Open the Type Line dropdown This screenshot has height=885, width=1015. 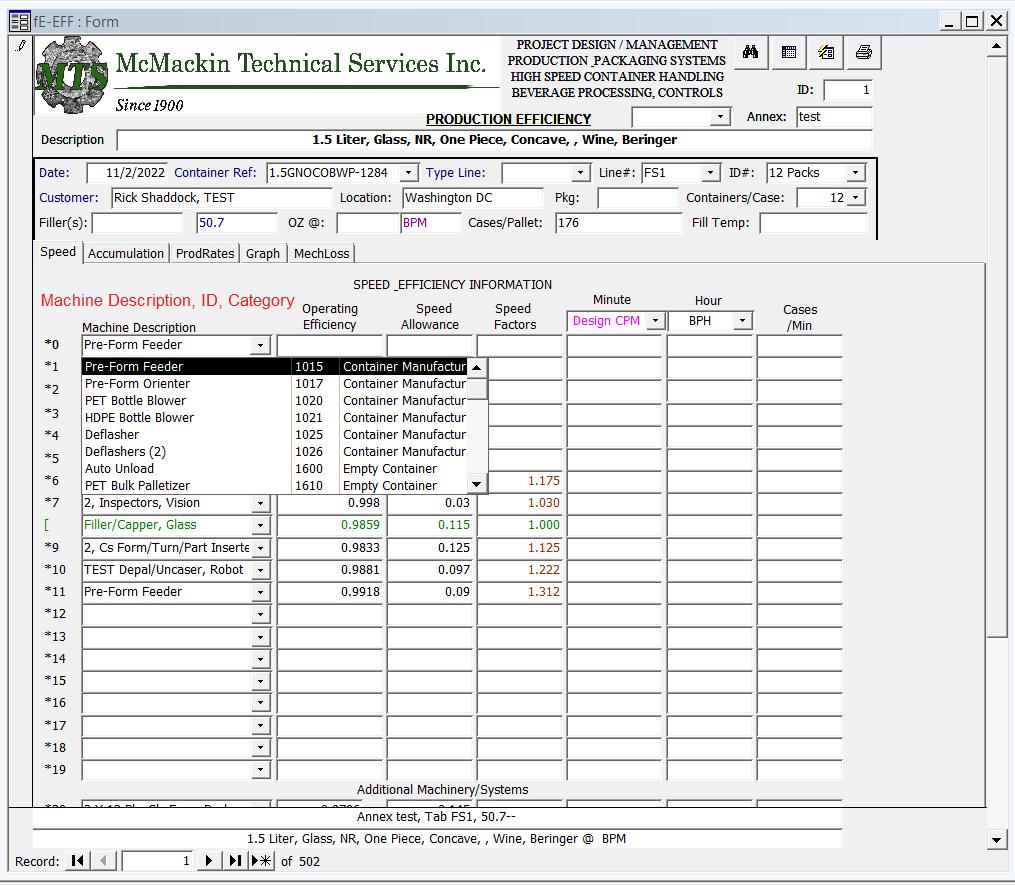point(580,173)
